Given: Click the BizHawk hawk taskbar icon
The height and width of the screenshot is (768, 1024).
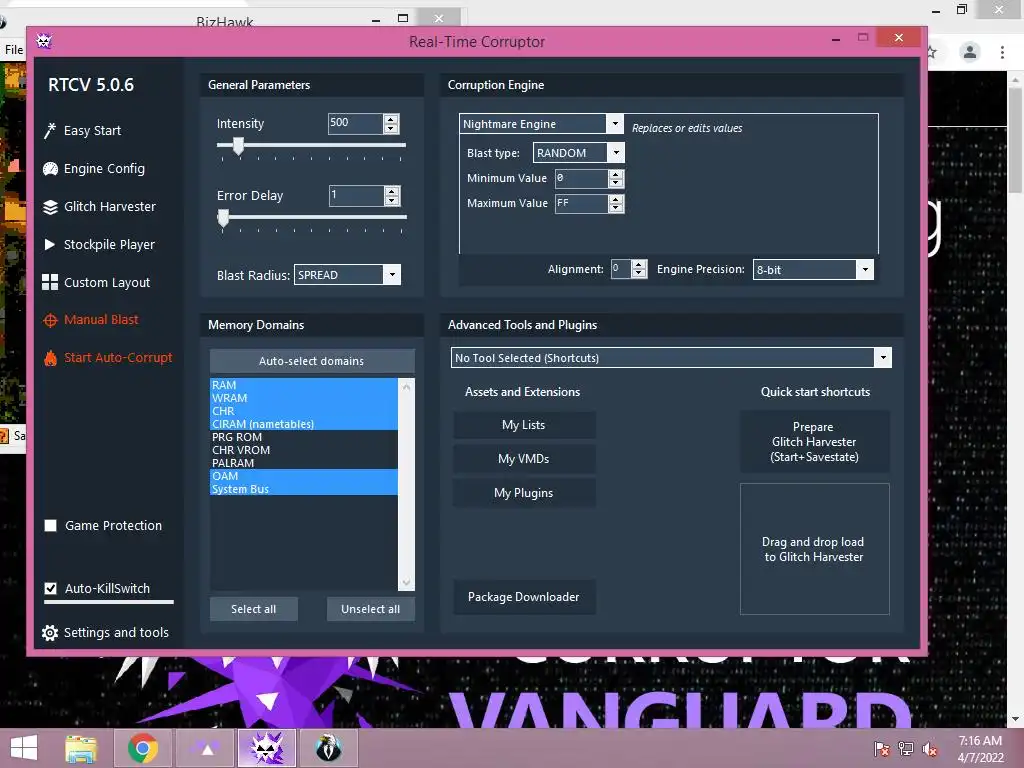Looking at the screenshot, I should tap(328, 748).
